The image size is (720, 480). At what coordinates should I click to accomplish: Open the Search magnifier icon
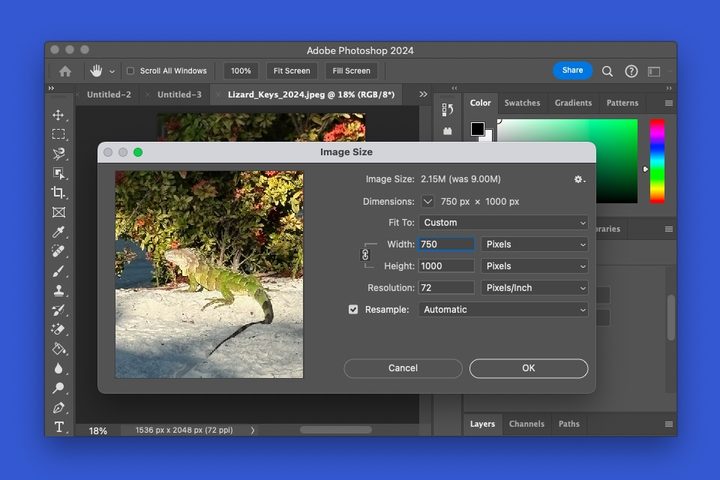[x=607, y=71]
